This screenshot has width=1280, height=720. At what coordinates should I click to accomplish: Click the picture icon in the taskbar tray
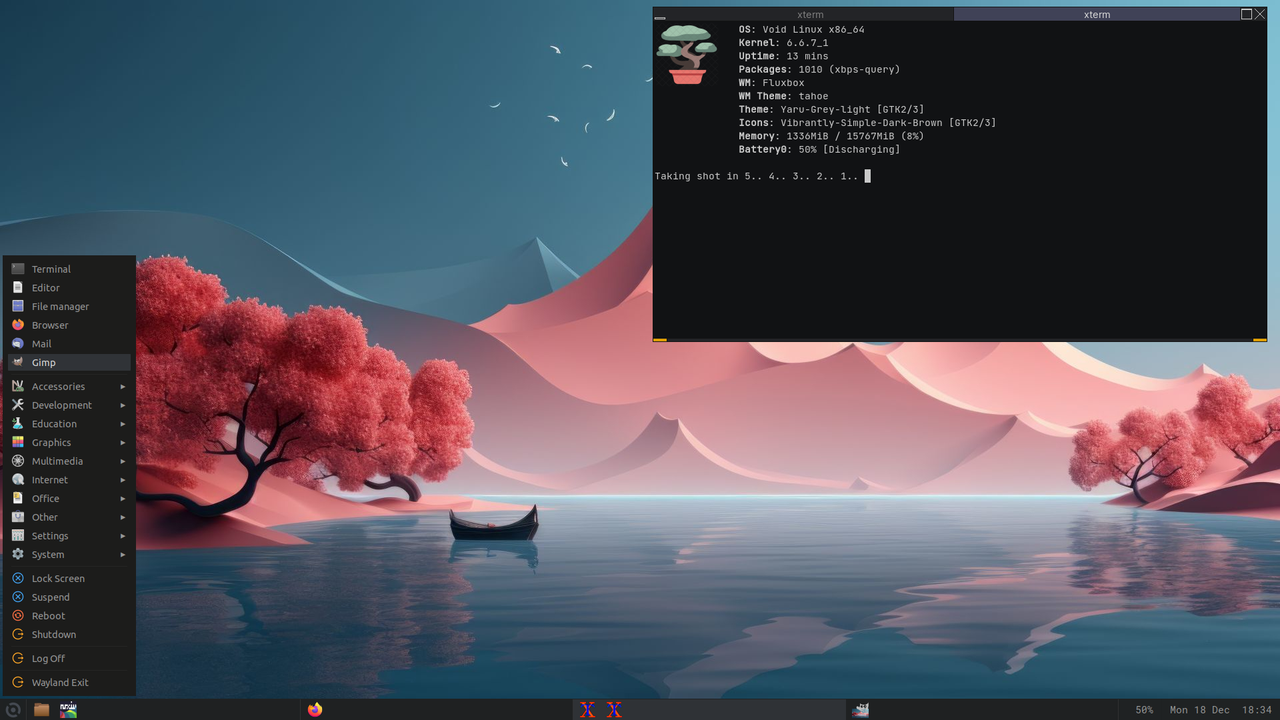coord(860,710)
